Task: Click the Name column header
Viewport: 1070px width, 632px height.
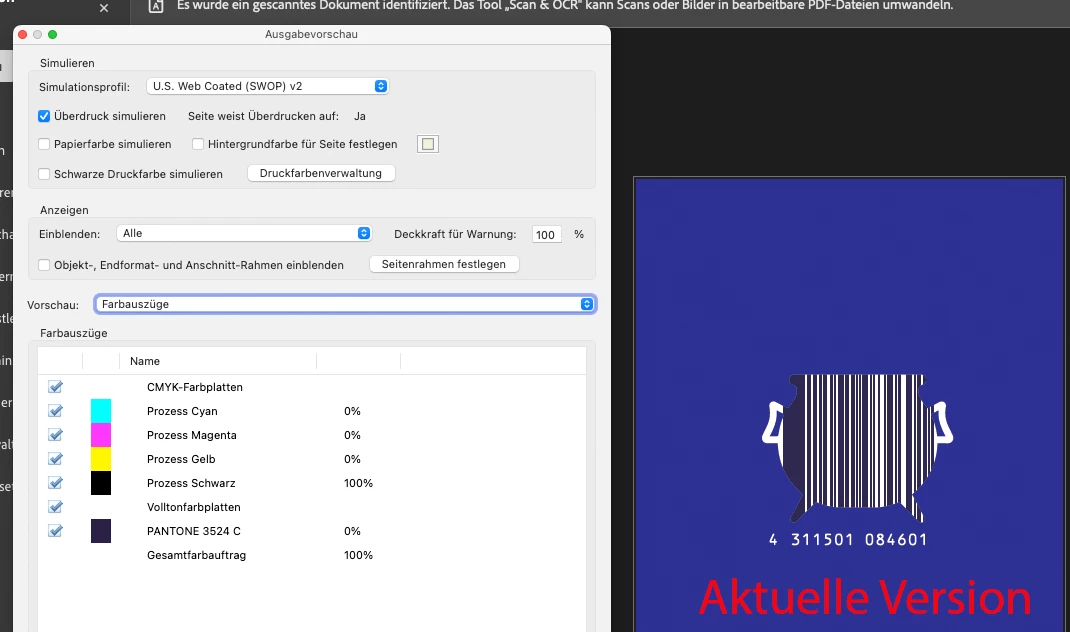Action: (x=145, y=361)
